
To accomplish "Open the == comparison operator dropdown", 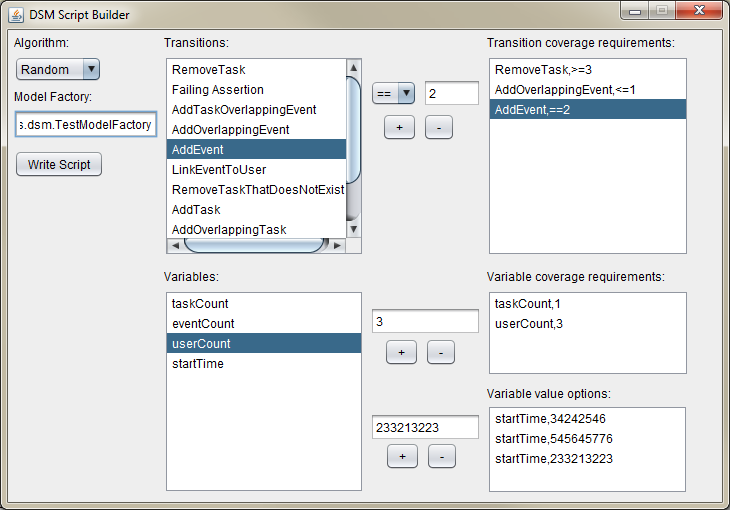I will click(x=393, y=93).
